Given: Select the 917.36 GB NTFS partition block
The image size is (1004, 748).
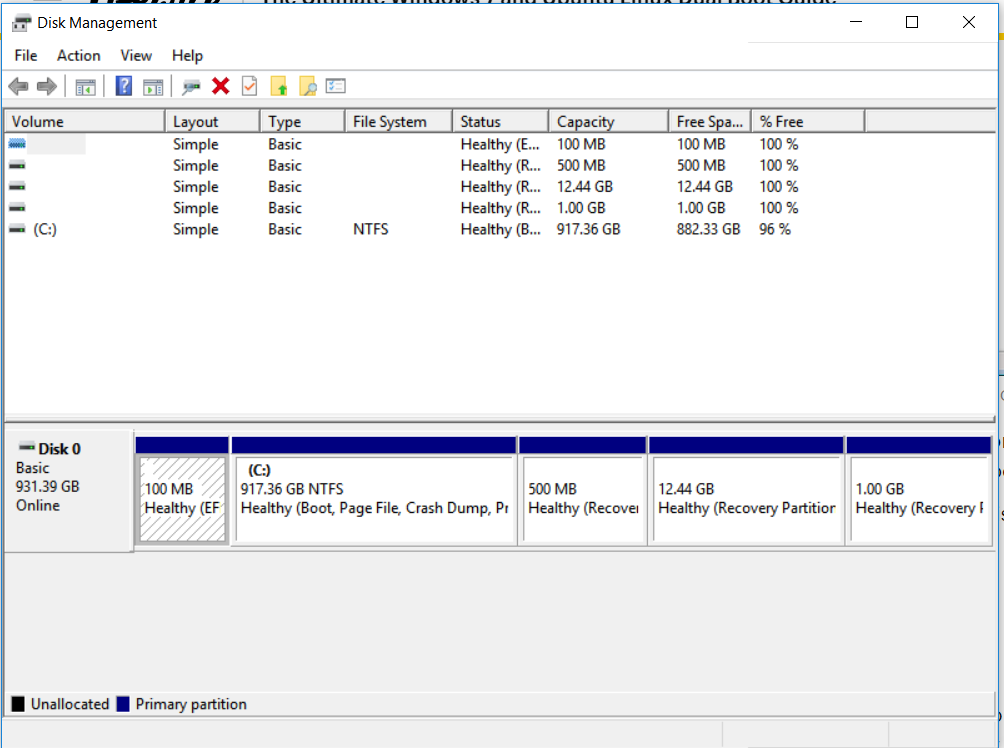Looking at the screenshot, I should pyautogui.click(x=373, y=499).
